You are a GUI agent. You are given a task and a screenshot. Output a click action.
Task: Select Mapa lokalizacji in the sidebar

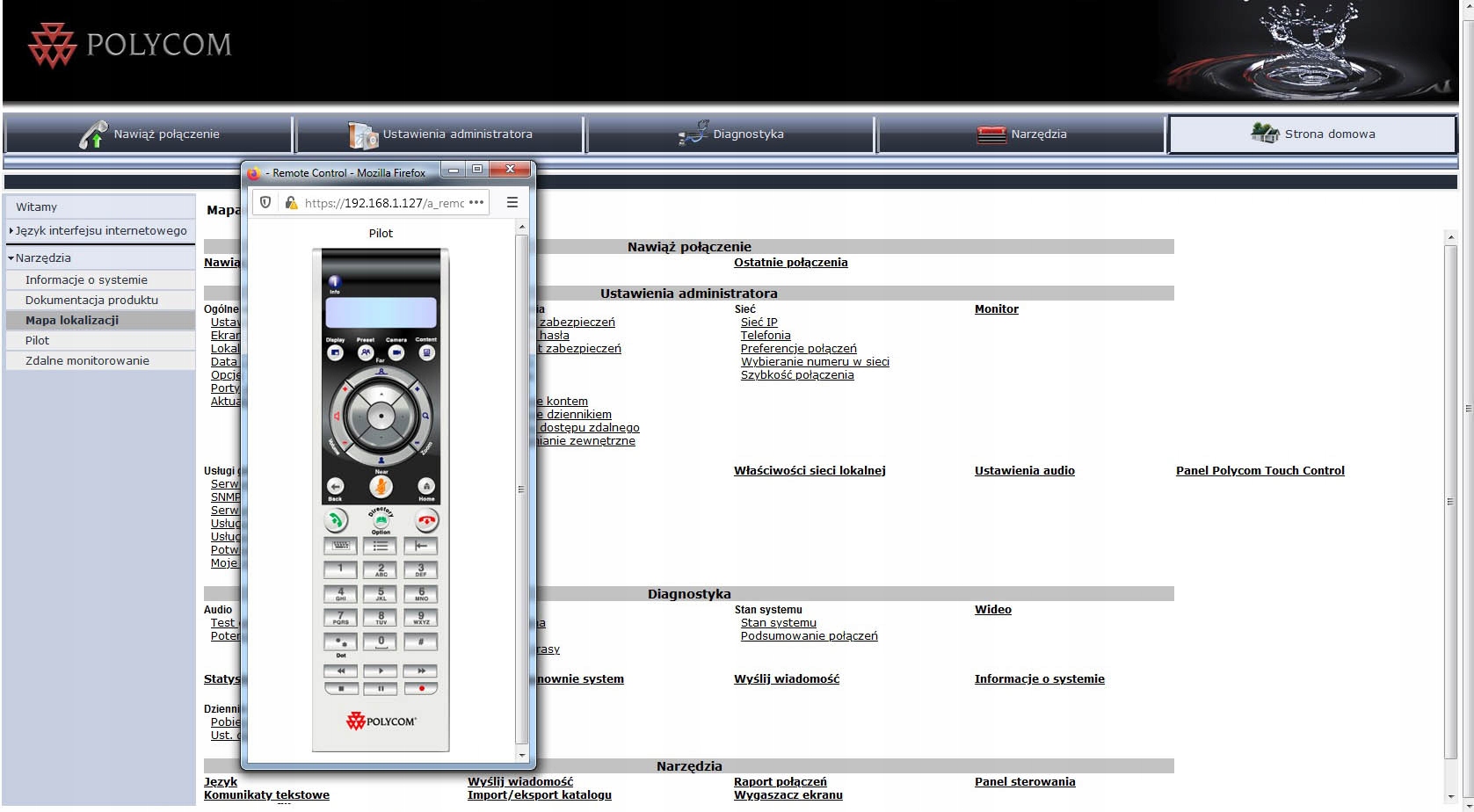100,320
